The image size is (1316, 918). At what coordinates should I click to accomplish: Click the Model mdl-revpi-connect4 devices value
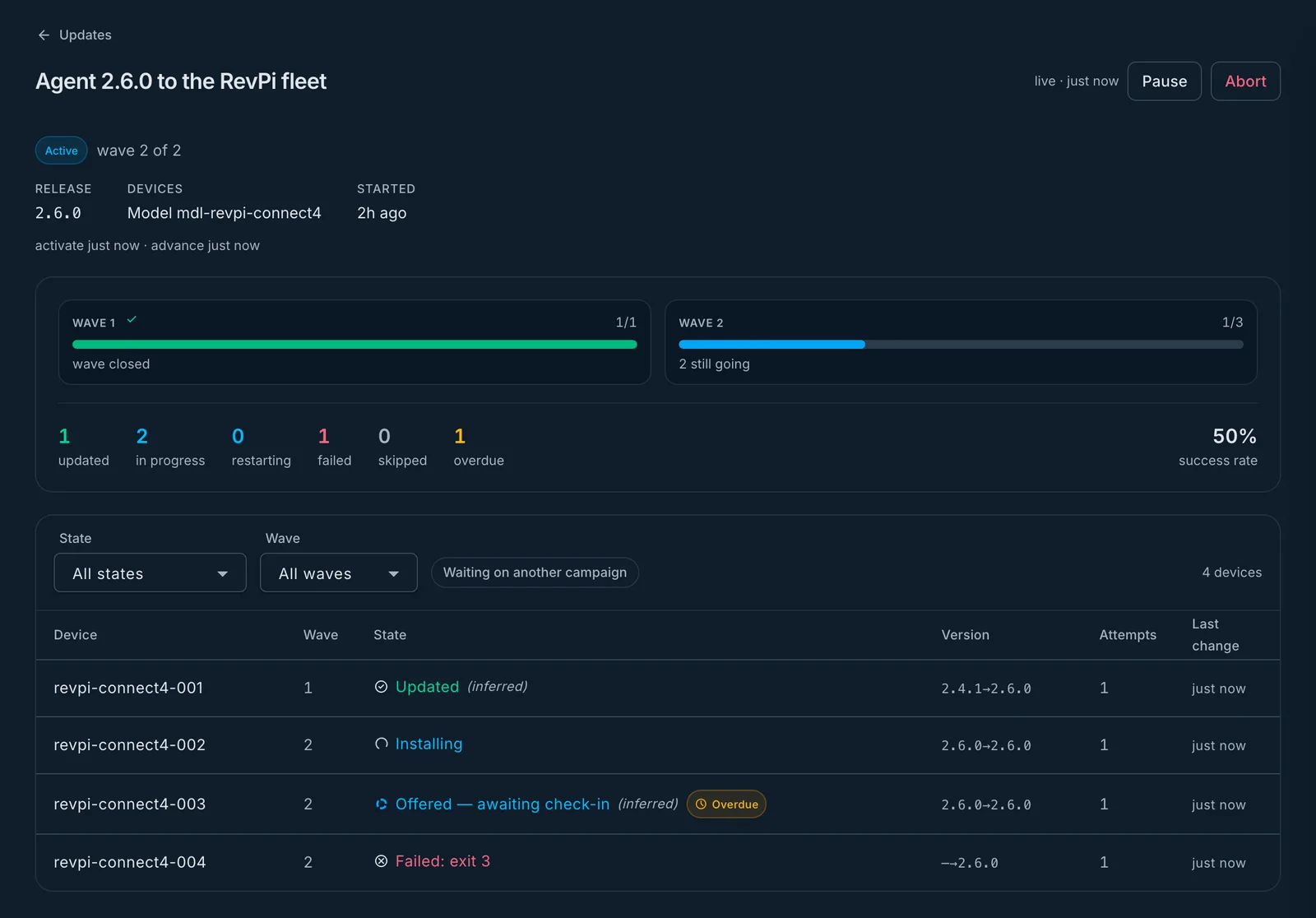coord(224,213)
